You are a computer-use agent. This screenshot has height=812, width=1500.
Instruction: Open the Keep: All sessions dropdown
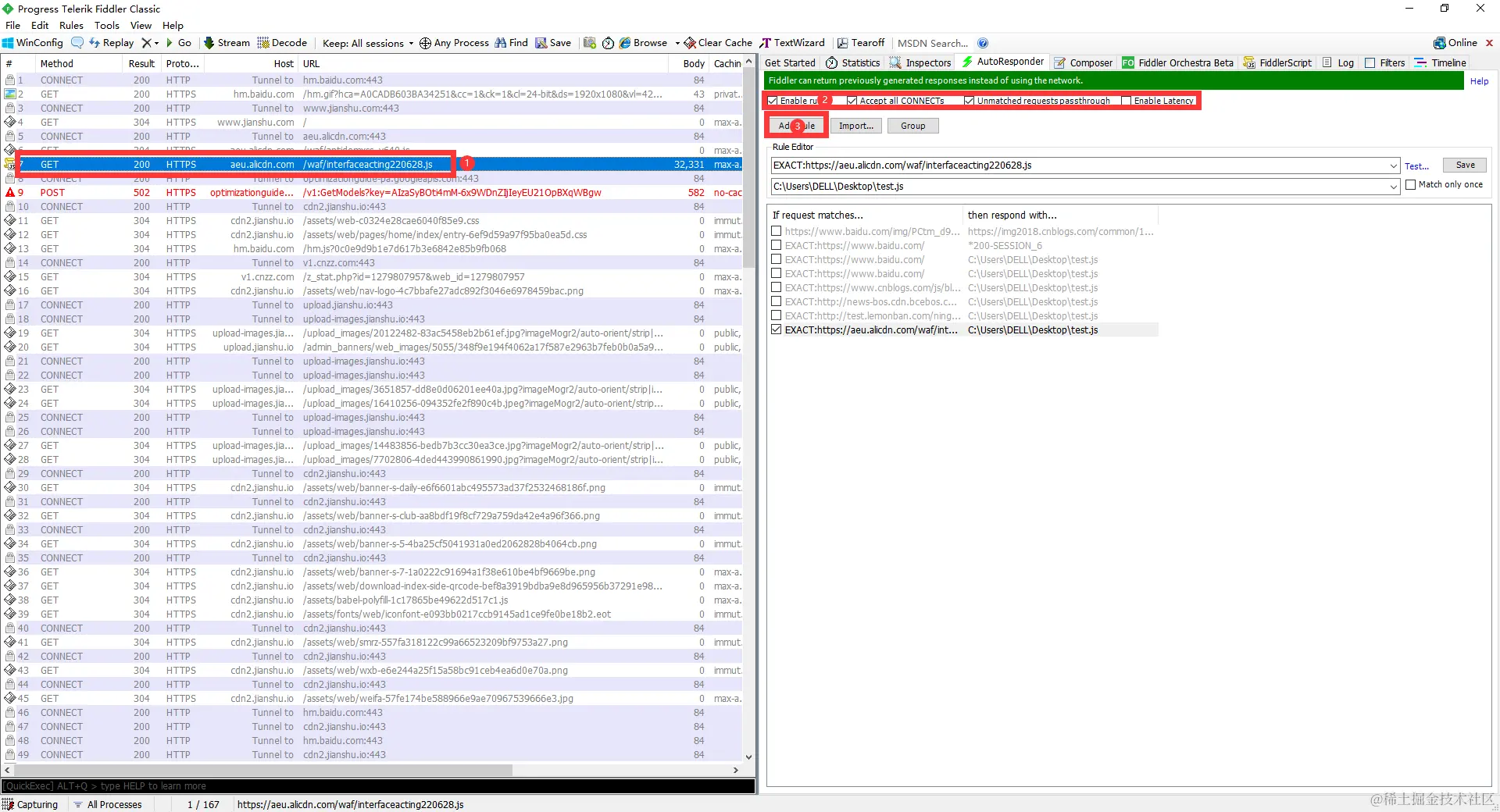pyautogui.click(x=368, y=43)
